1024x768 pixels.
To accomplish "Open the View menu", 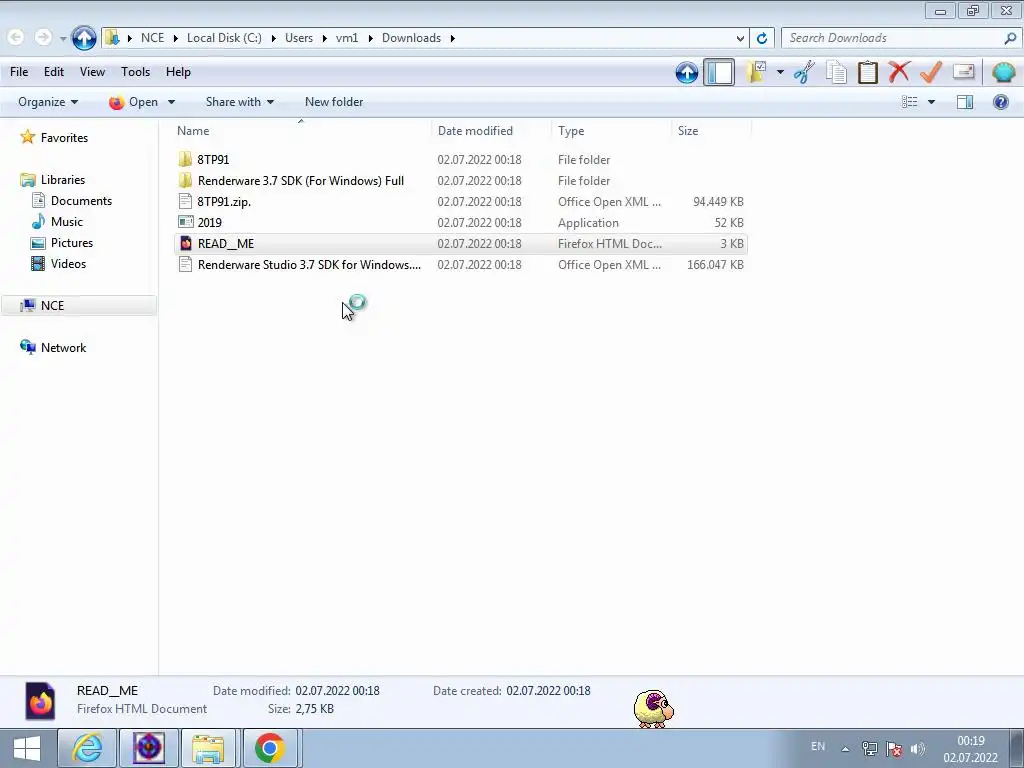I will click(92, 72).
